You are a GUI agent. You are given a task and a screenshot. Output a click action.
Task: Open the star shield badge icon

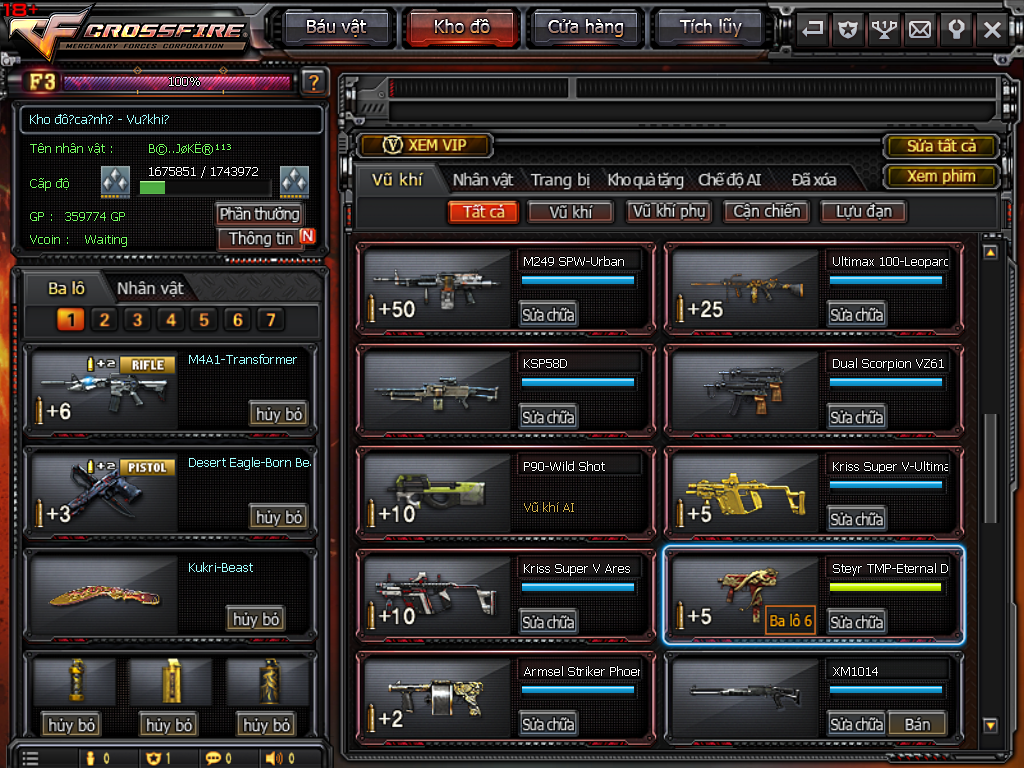tap(848, 29)
